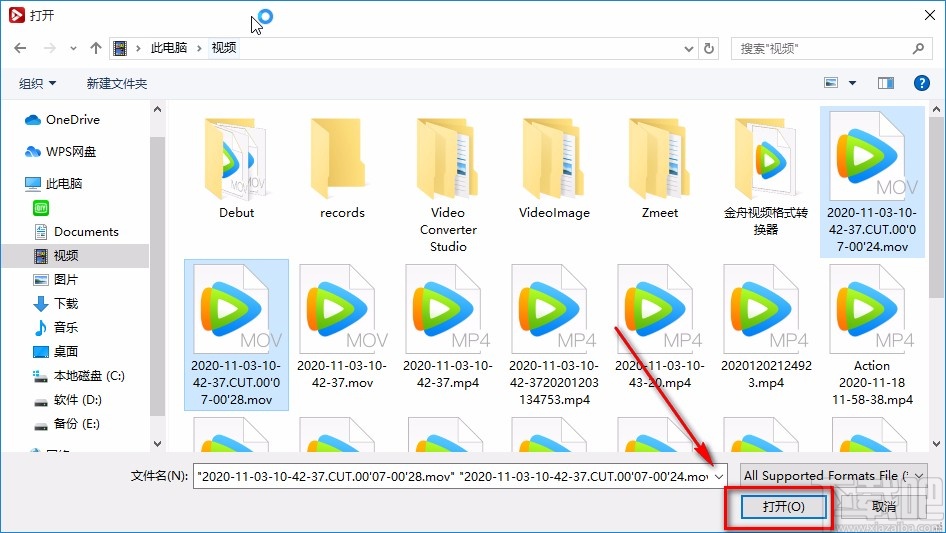
Task: Open 音乐 in the sidebar
Action: [56, 328]
